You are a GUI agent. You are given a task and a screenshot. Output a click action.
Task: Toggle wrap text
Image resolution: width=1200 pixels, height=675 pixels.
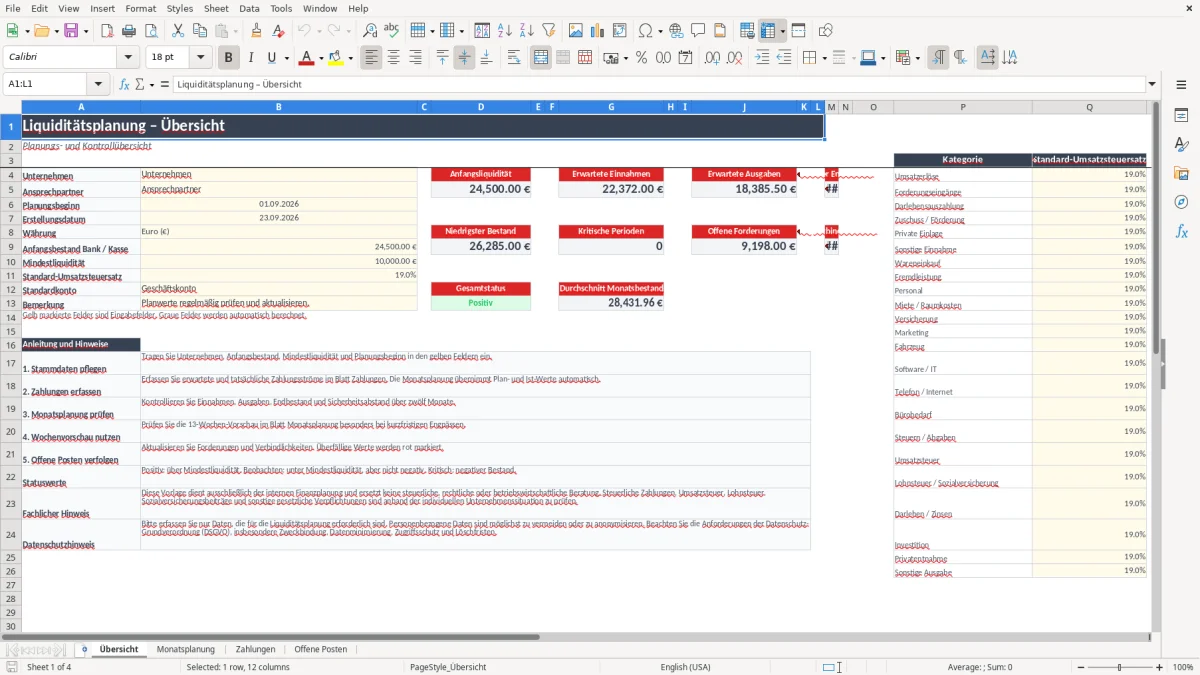[x=514, y=58]
